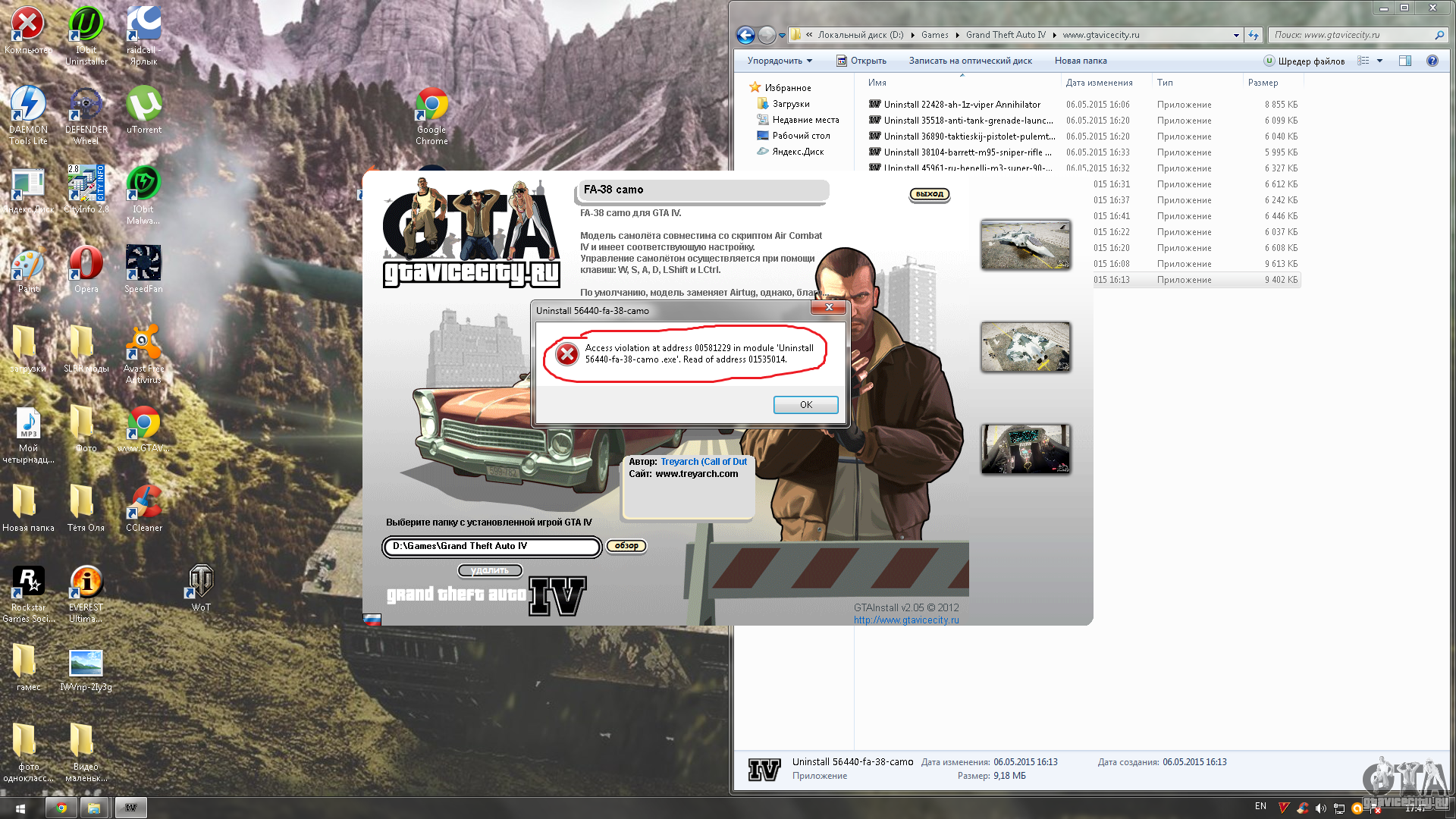The height and width of the screenshot is (819, 1456).
Task: Click Шредер файлов toolbar item
Action: coord(1304,61)
